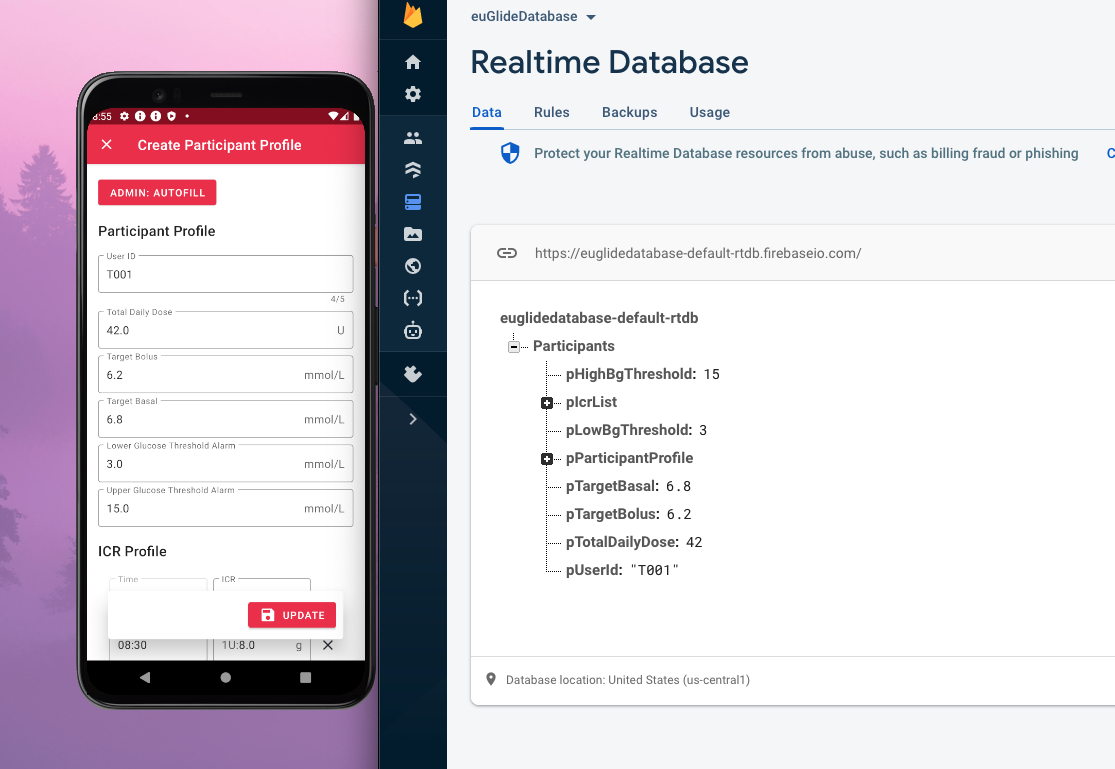Tap the ADMIN: AUTOFILL button

157,193
